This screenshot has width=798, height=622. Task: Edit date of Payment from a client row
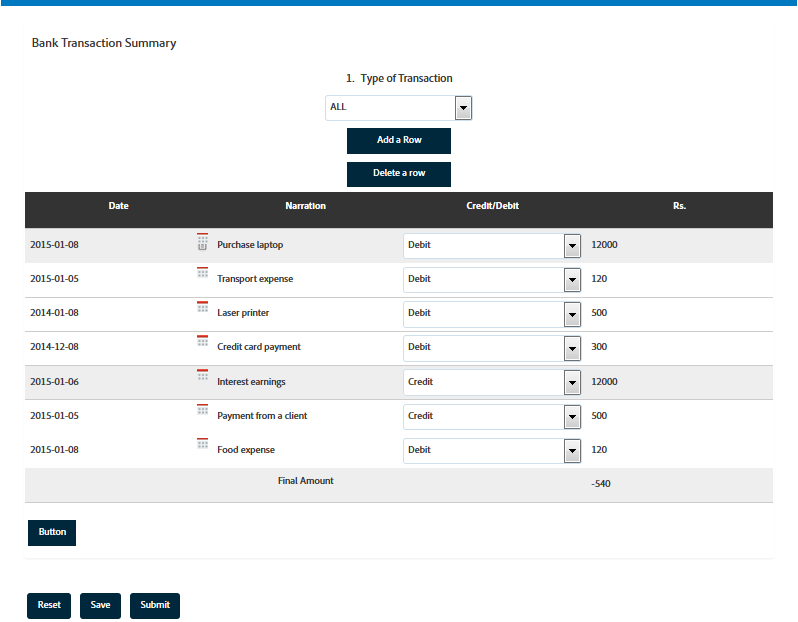point(54,416)
